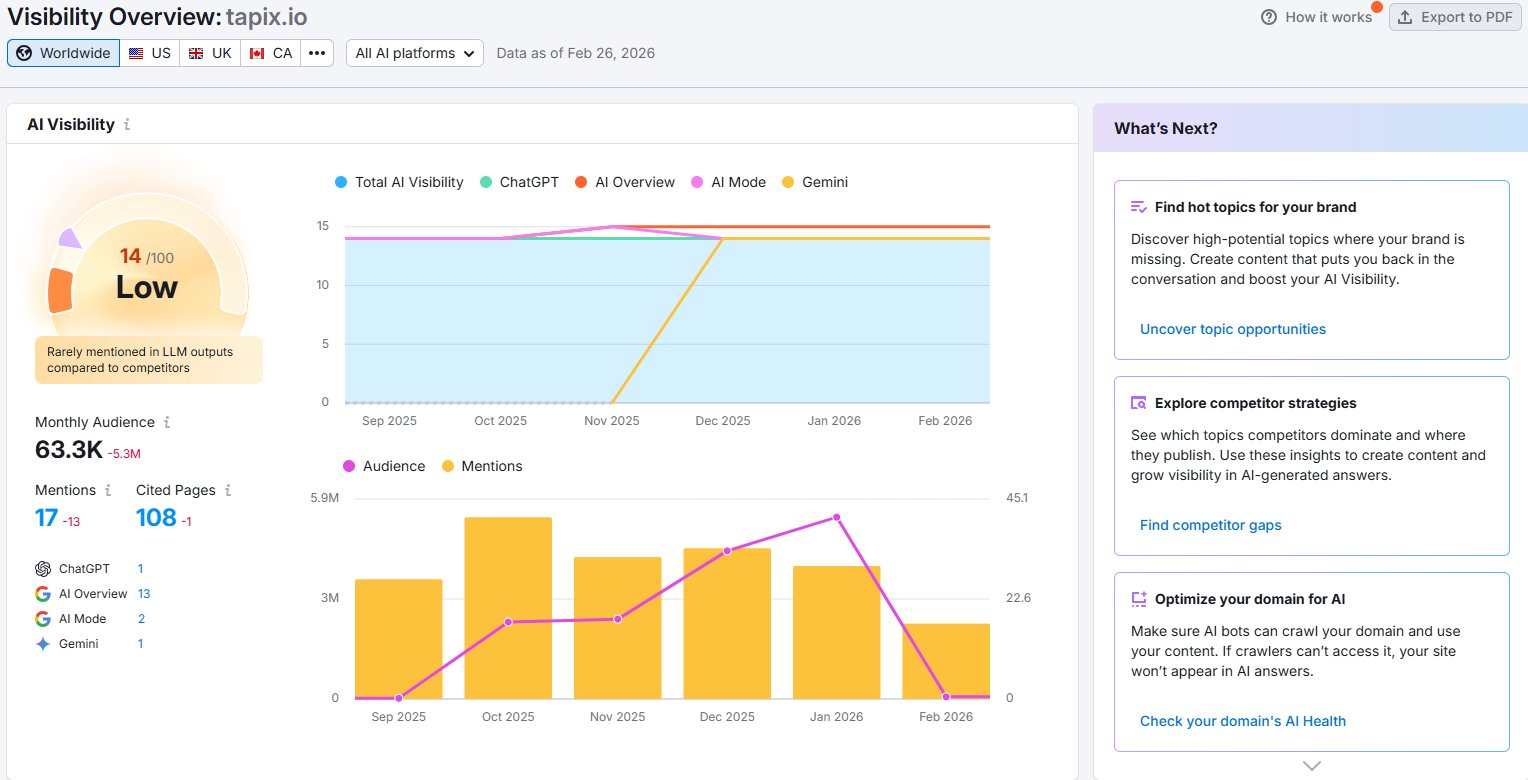This screenshot has height=780, width=1528.
Task: Select the US region tab
Action: 150,53
